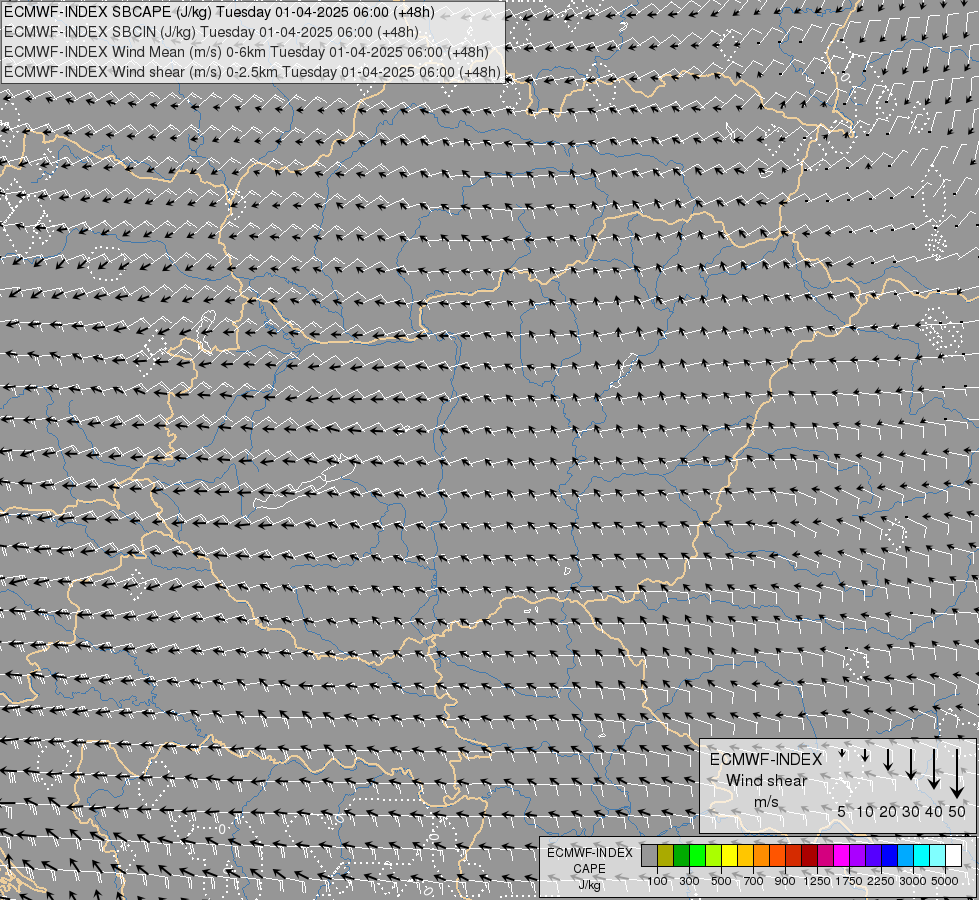Click the CAPE legend 5000 label
This screenshot has width=979, height=900.
pos(945,881)
